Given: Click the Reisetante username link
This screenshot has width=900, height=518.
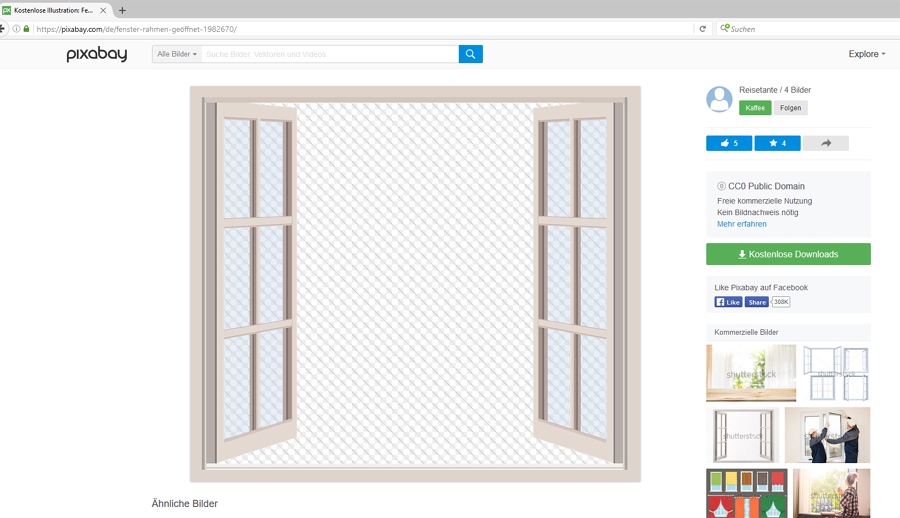Looking at the screenshot, I should coord(758,90).
